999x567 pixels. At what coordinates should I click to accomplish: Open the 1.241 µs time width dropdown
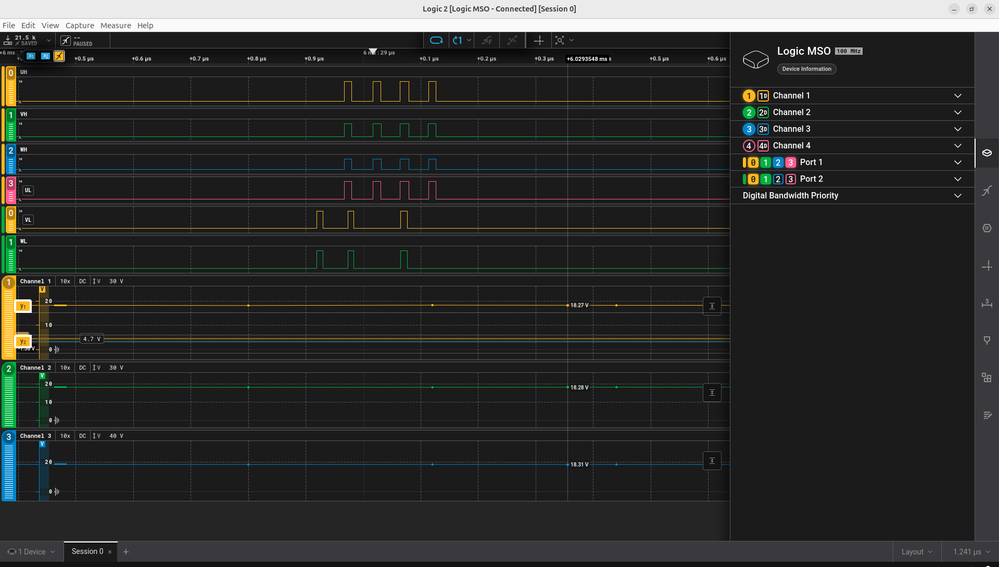[971, 552]
